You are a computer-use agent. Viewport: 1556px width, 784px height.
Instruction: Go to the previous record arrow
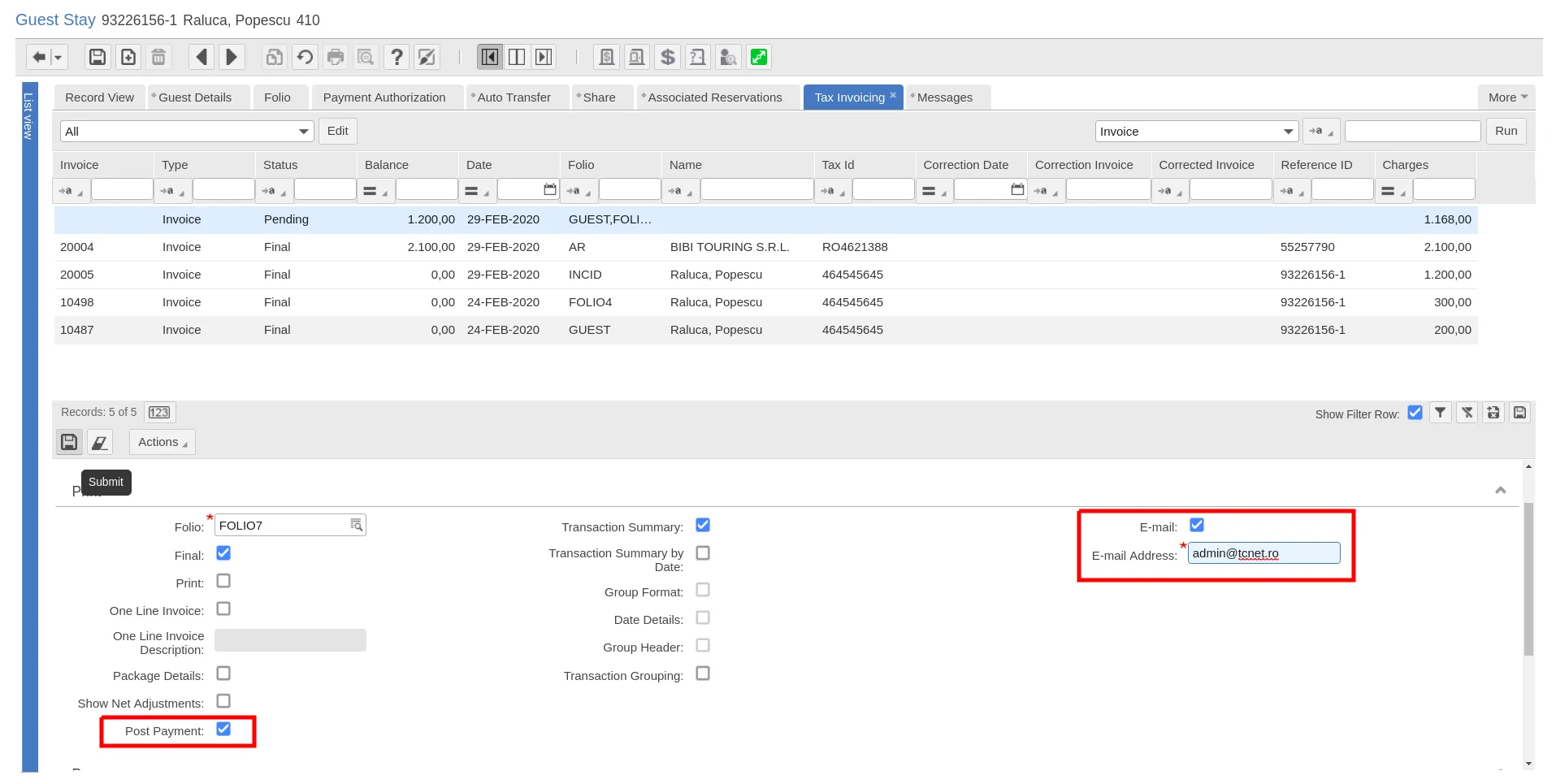[x=202, y=57]
